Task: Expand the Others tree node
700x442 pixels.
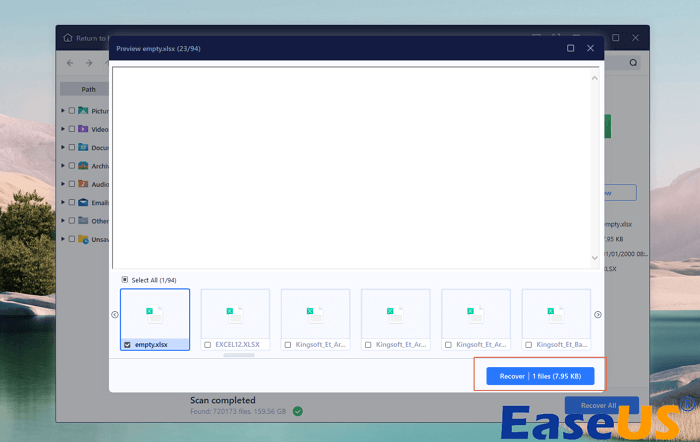Action: point(63,220)
